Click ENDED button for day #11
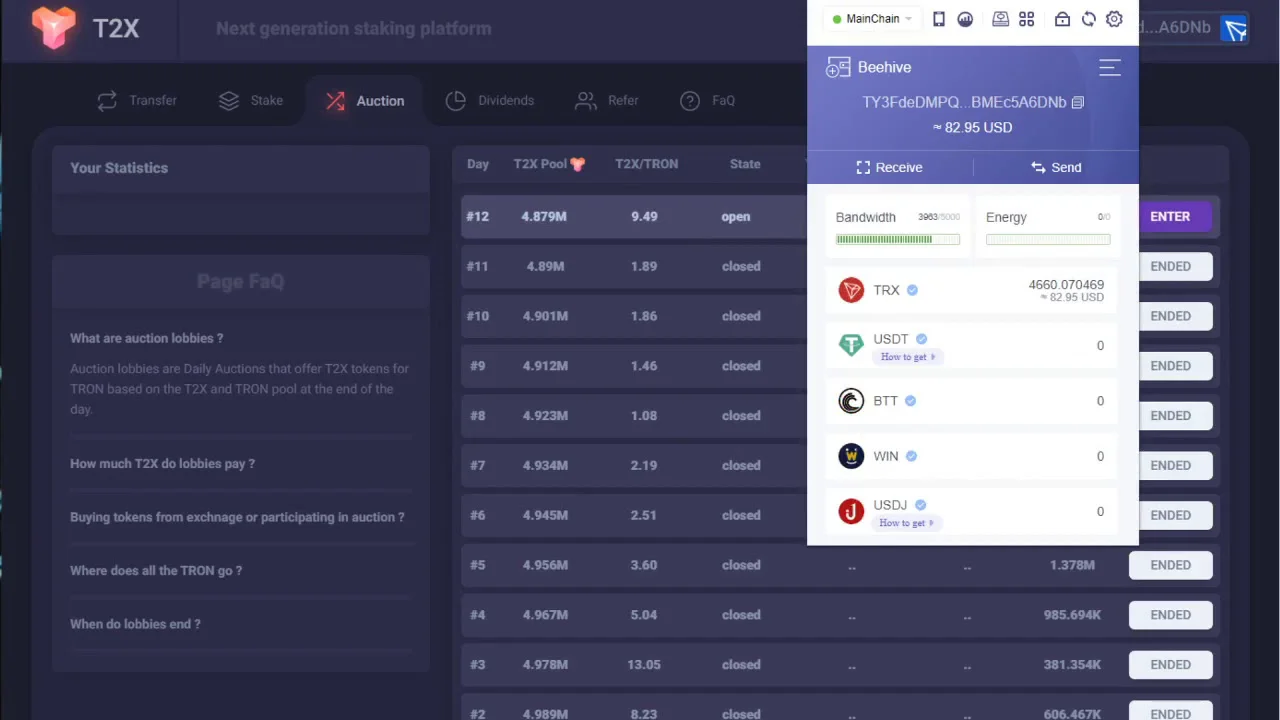The width and height of the screenshot is (1280, 720). click(1171, 266)
